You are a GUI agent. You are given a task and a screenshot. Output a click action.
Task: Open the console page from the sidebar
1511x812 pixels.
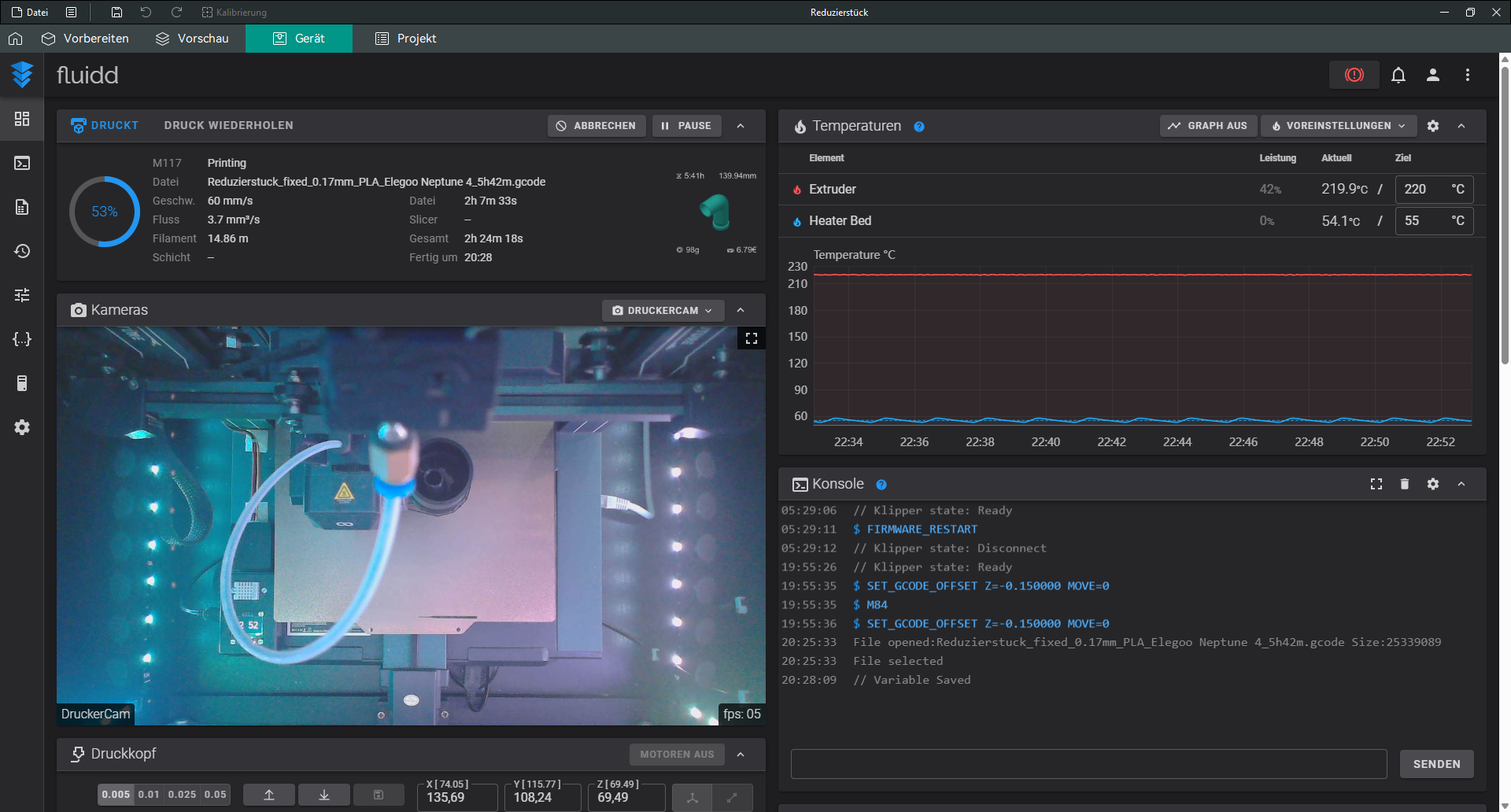tap(22, 163)
